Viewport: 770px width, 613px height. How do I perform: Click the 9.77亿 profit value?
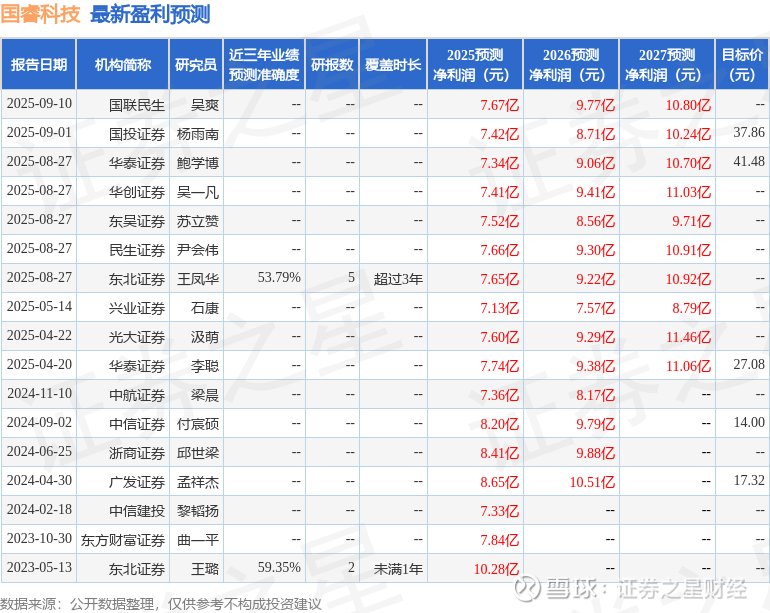tap(596, 105)
